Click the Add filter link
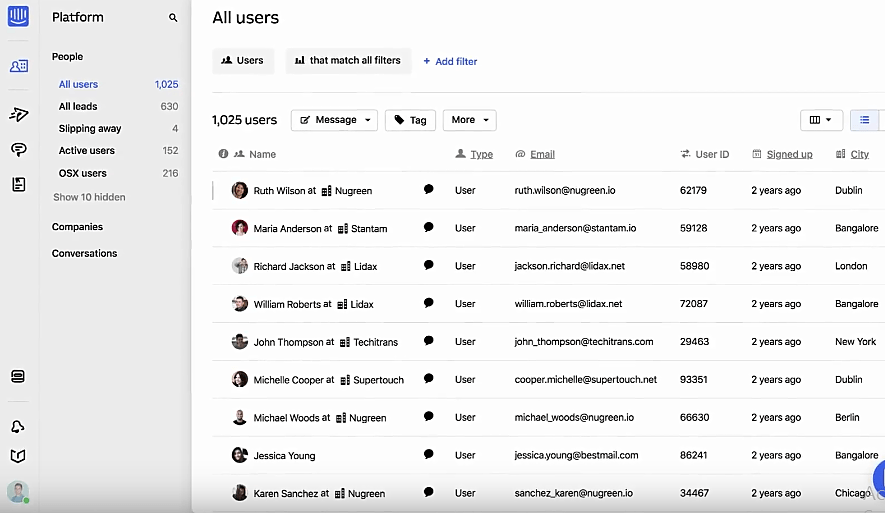This screenshot has height=513, width=885. [x=450, y=61]
